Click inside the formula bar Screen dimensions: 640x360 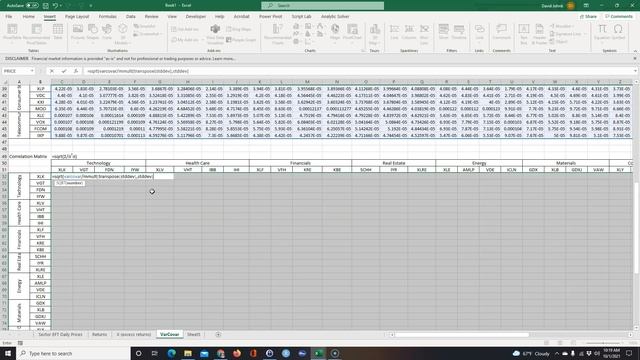coord(358,71)
